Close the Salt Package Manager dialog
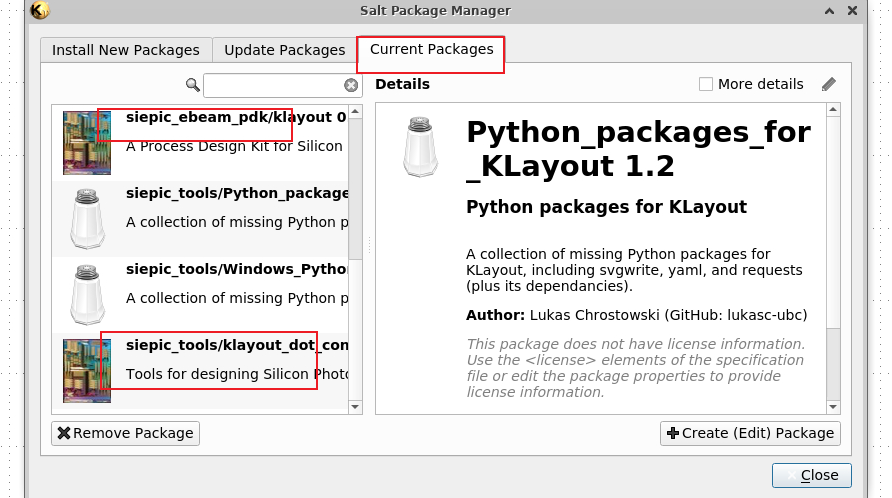The width and height of the screenshot is (892, 498). coord(811,475)
